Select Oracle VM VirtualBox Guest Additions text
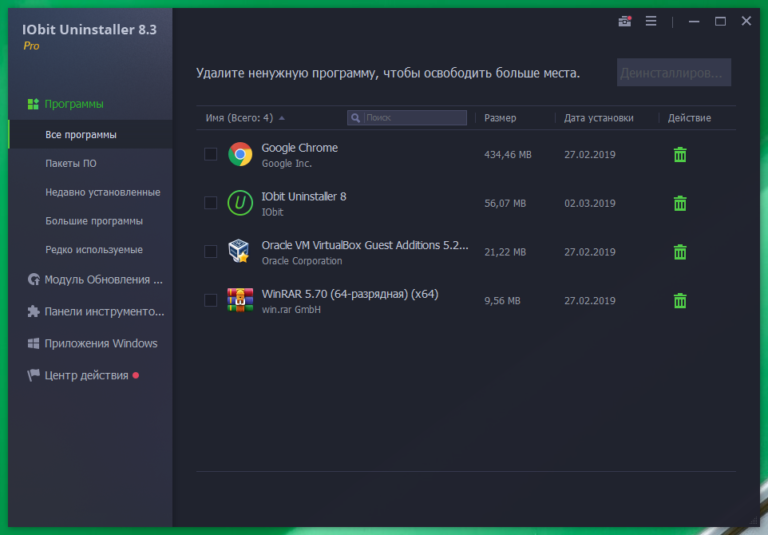The width and height of the screenshot is (768, 535). [364, 245]
